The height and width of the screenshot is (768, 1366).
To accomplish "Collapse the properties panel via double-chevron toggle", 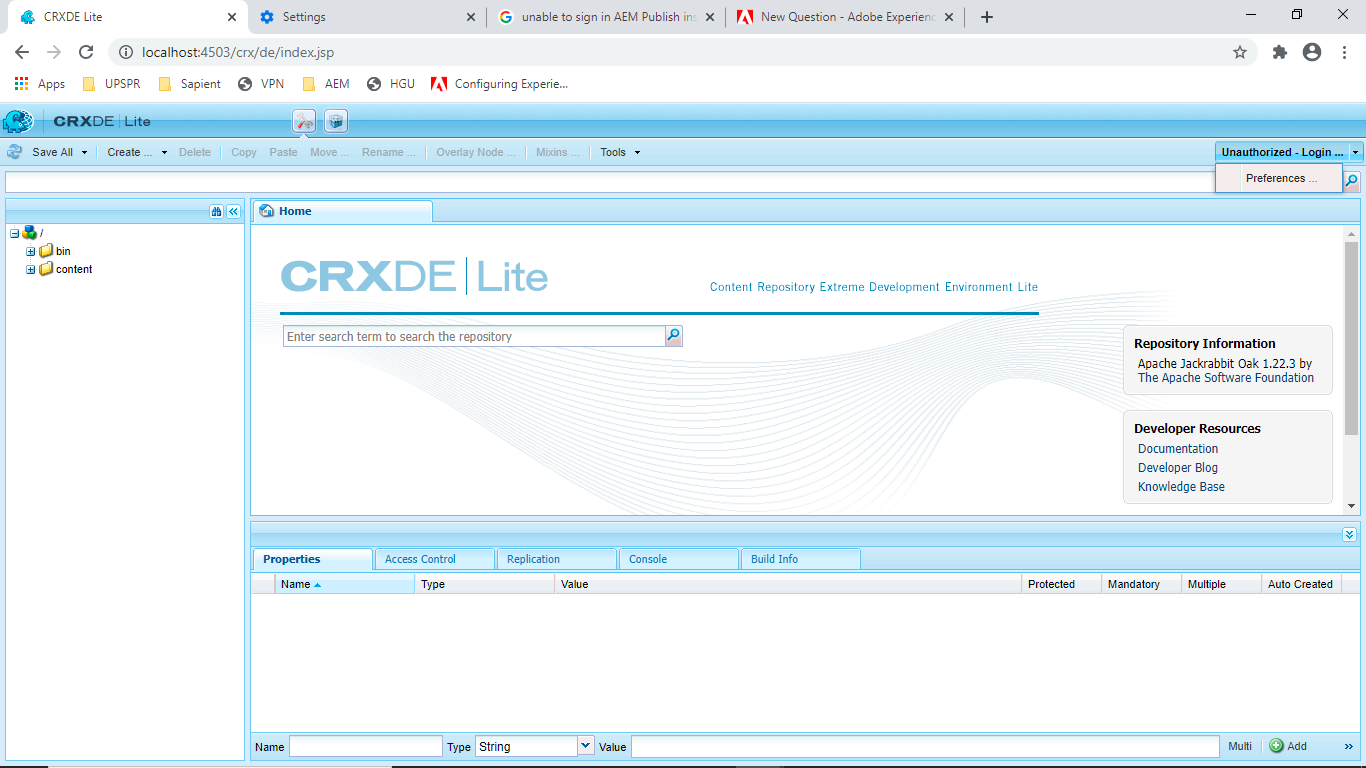I will click(x=1348, y=535).
